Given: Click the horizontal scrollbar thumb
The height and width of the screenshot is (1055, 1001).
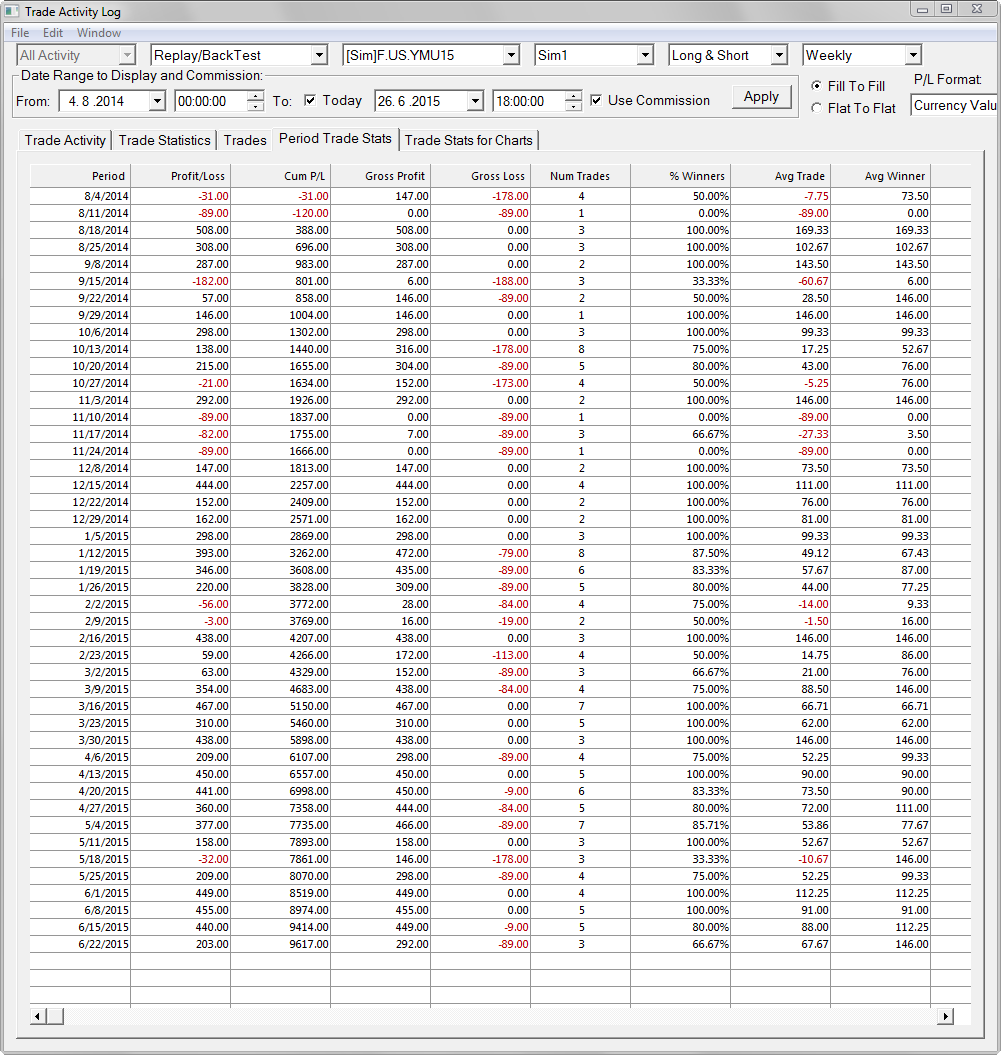Looking at the screenshot, I should [54, 1016].
